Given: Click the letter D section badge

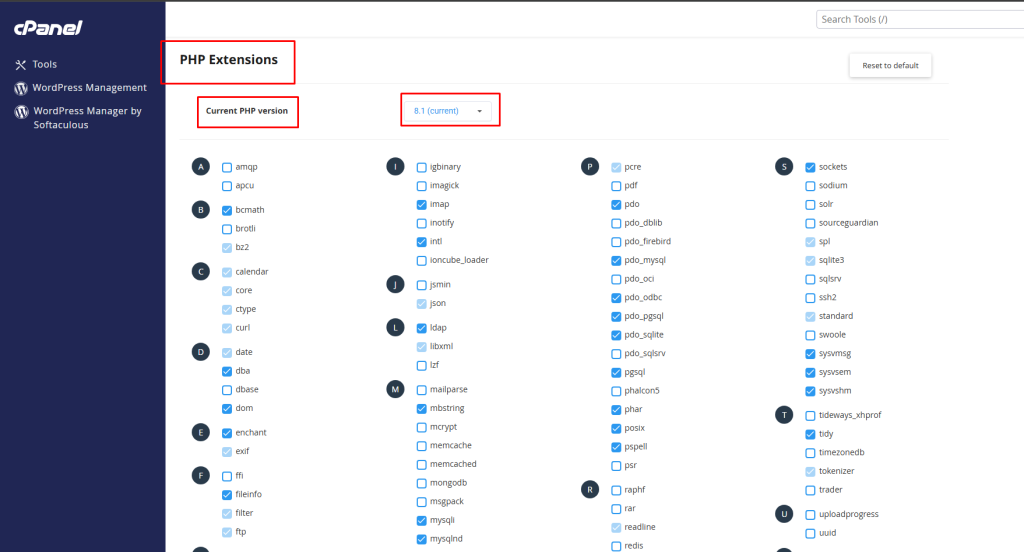Looking at the screenshot, I should [x=200, y=352].
